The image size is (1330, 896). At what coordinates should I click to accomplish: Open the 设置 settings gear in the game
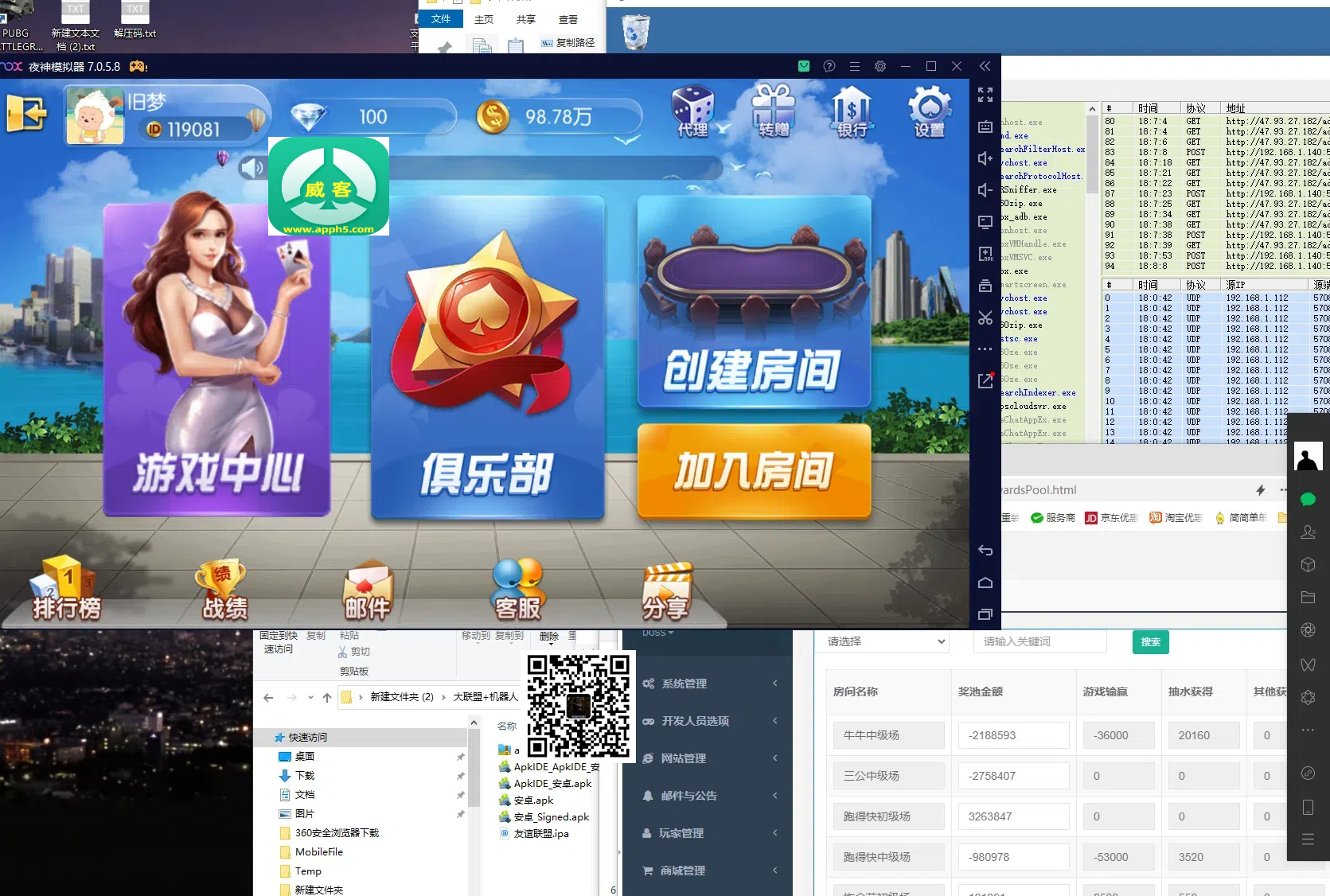click(930, 113)
